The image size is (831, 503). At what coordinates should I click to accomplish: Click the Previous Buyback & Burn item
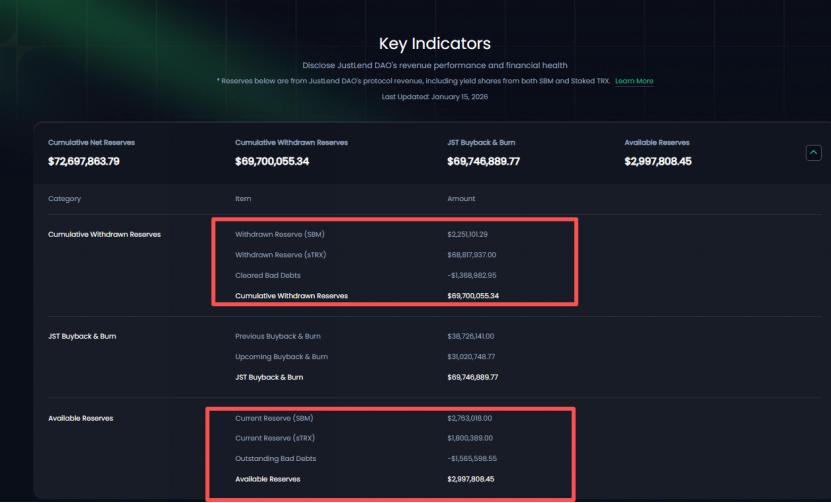click(x=278, y=336)
